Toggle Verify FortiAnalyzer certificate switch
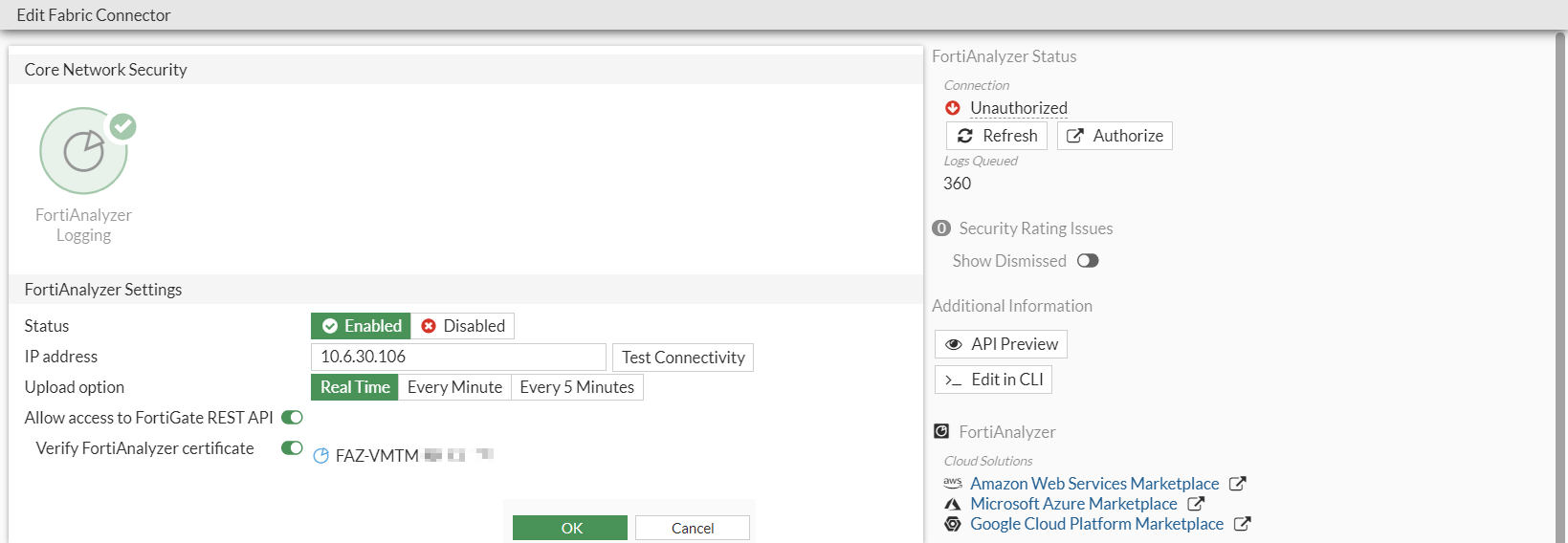Screen dimensions: 1568x543 point(292,448)
